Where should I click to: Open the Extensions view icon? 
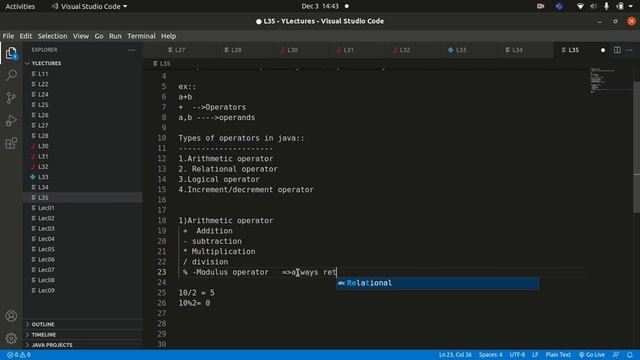click(11, 143)
